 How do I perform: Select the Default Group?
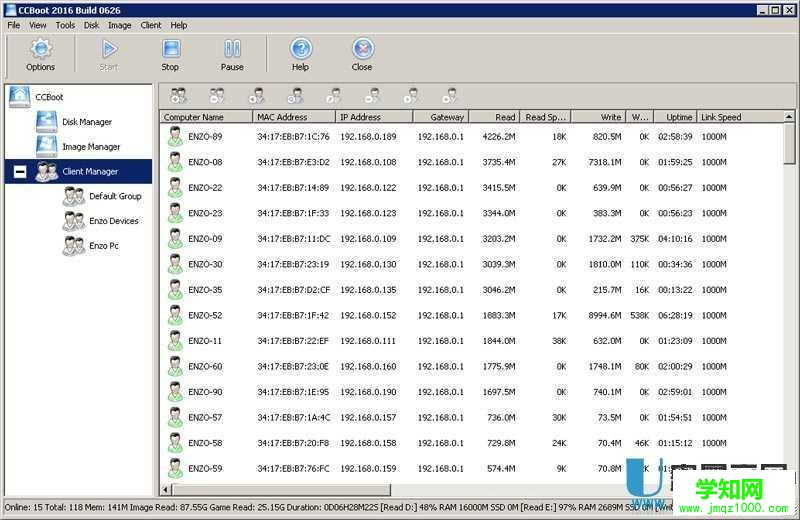point(115,196)
